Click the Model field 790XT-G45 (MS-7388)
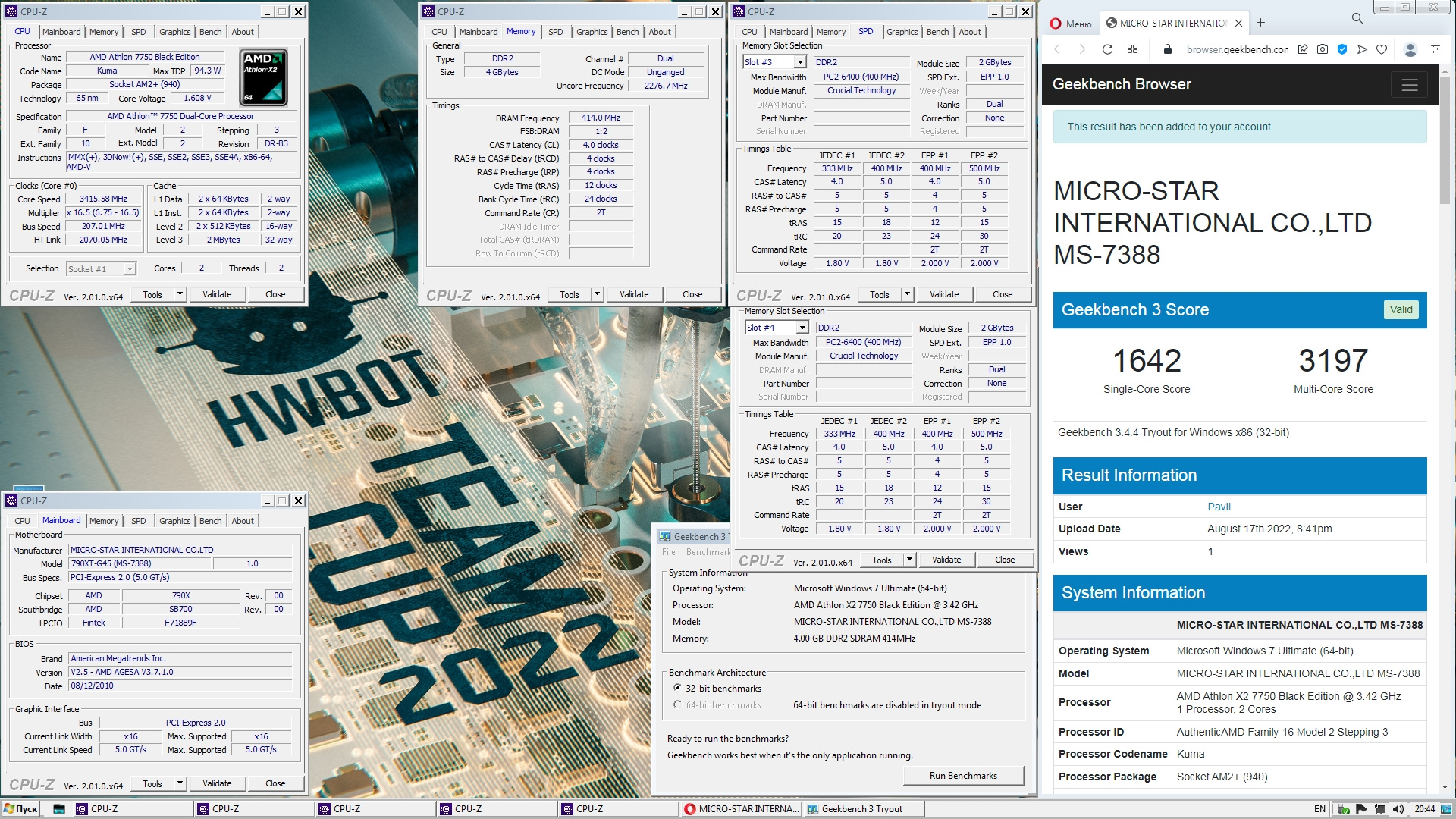Screen dimensions: 1456x819 (x=140, y=563)
